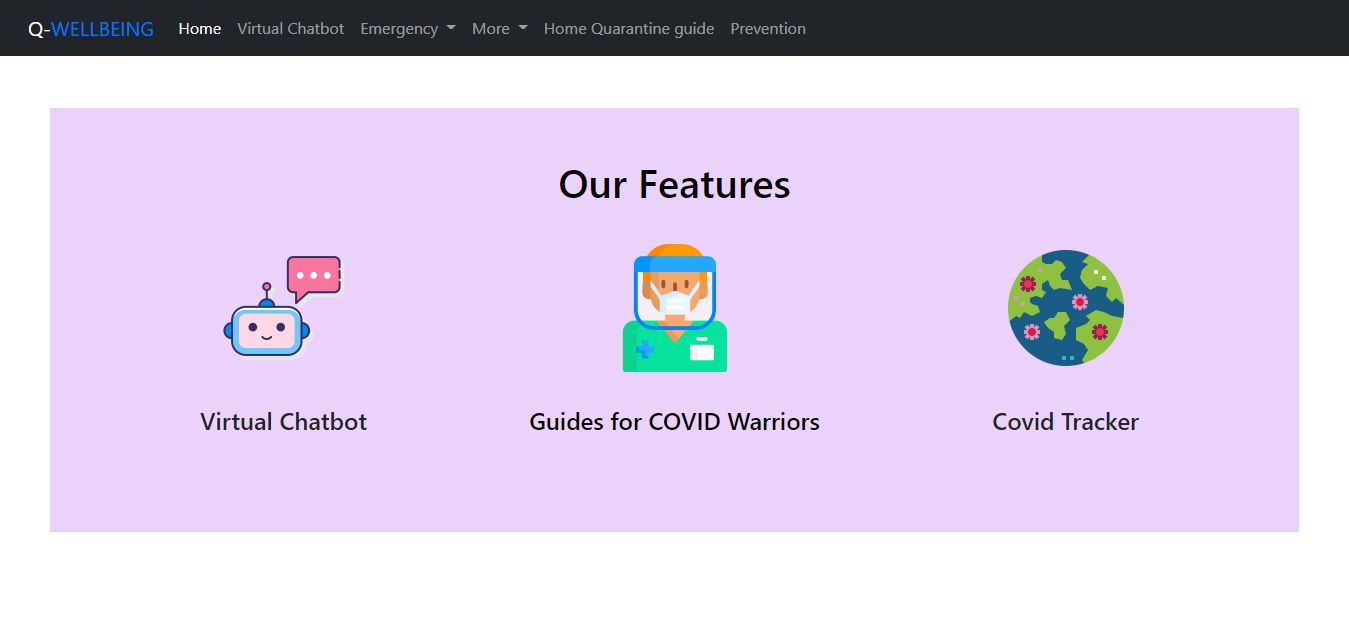Click the Virtual Chatbot nav link
The image size is (1349, 639).
pyautogui.click(x=290, y=29)
